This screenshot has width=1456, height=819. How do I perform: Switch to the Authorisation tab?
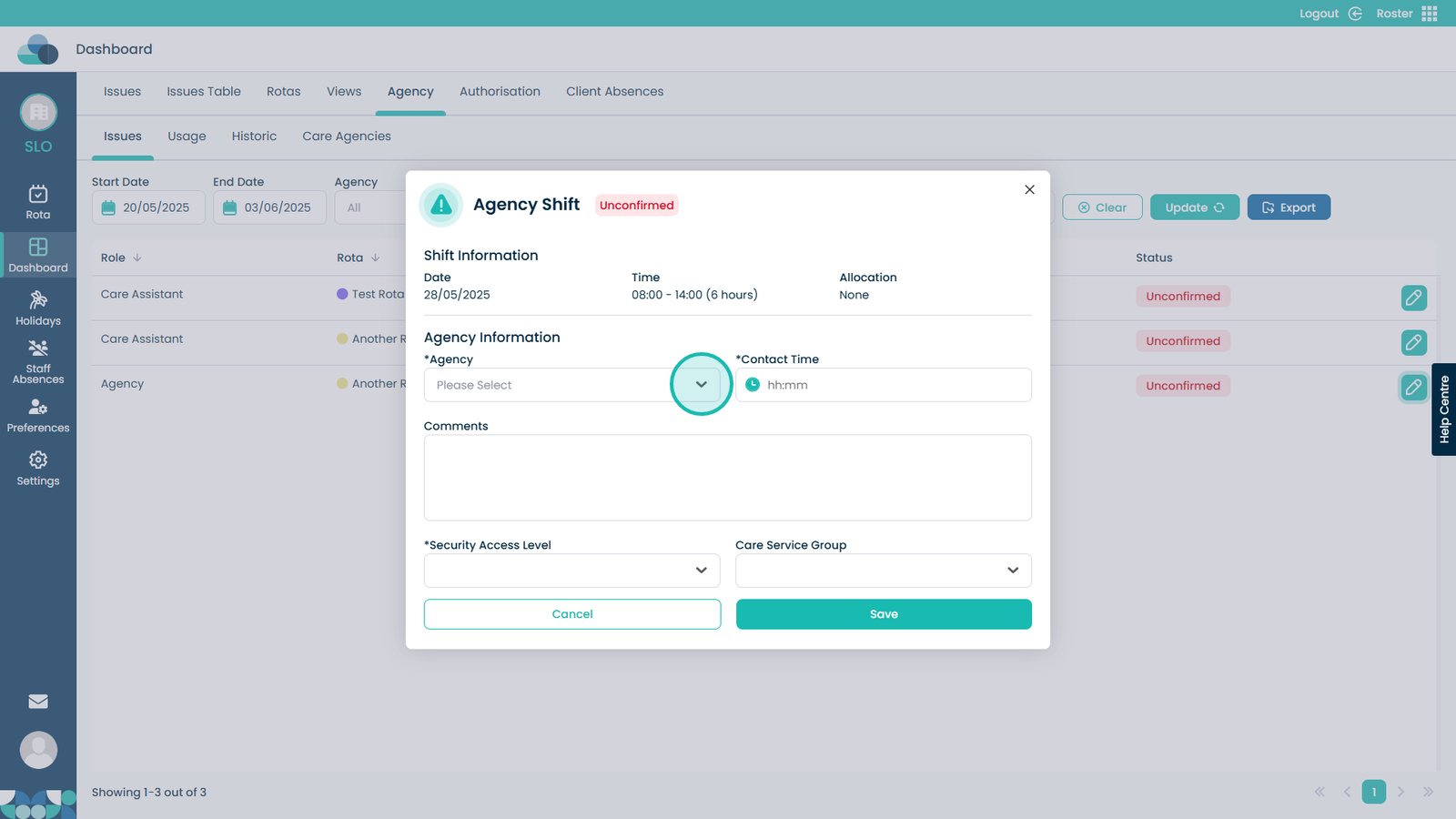tap(500, 92)
